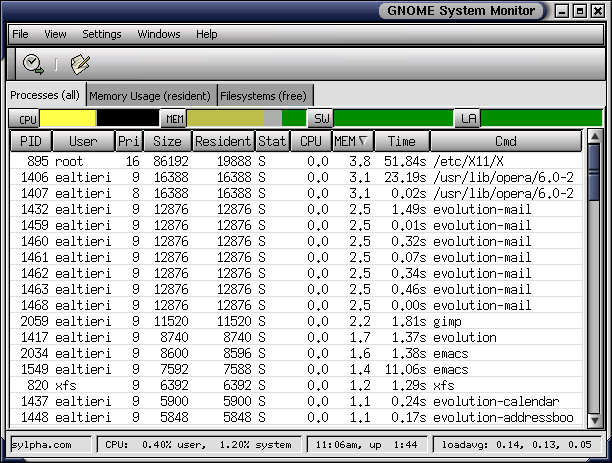Screen dimensions: 612x463
Task: Open the Settings menu
Action: (x=101, y=34)
